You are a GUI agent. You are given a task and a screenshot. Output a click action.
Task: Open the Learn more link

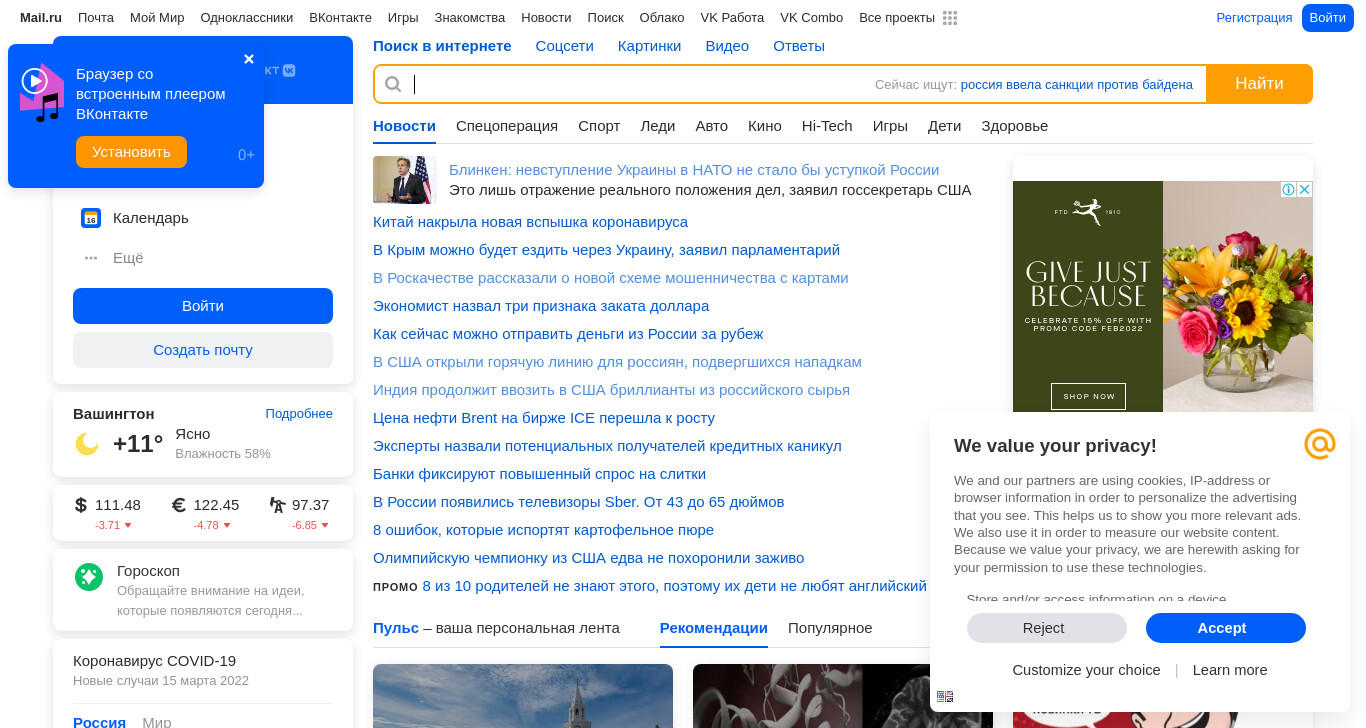click(x=1230, y=670)
